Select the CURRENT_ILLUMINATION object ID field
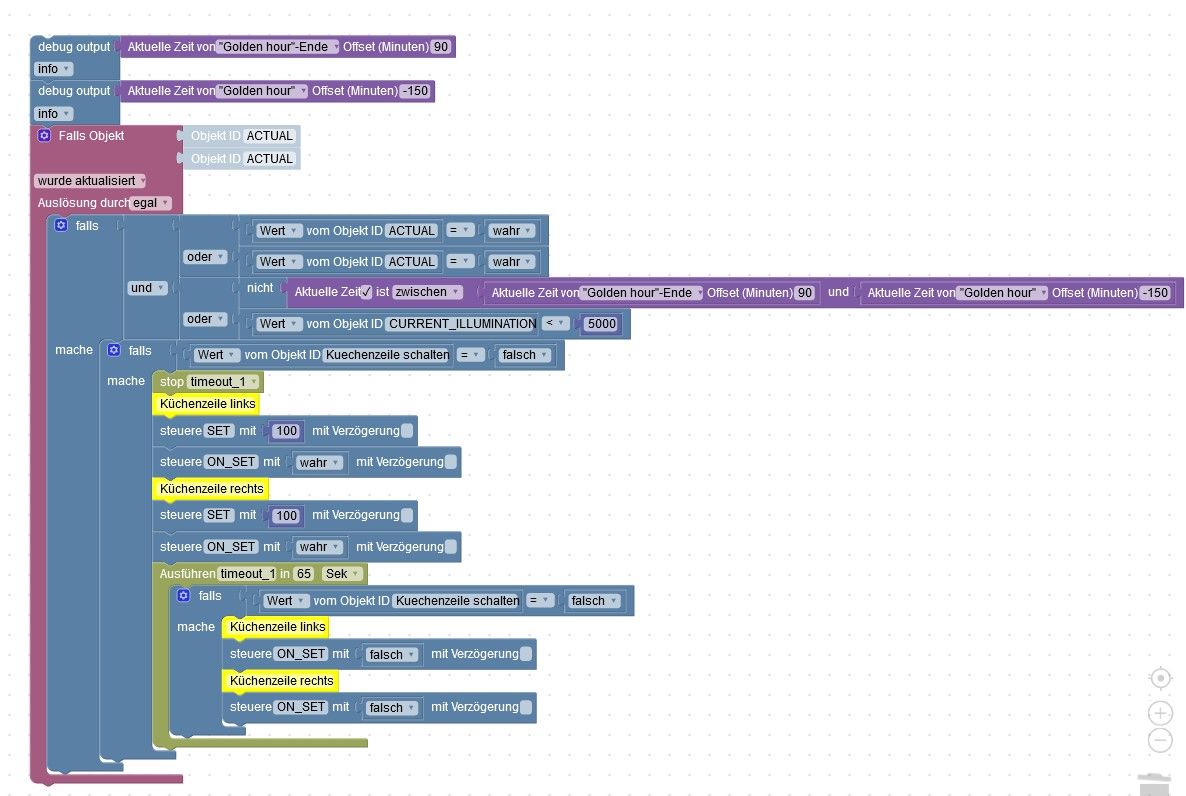Viewport: 1186px width, 796px height. 462,323
